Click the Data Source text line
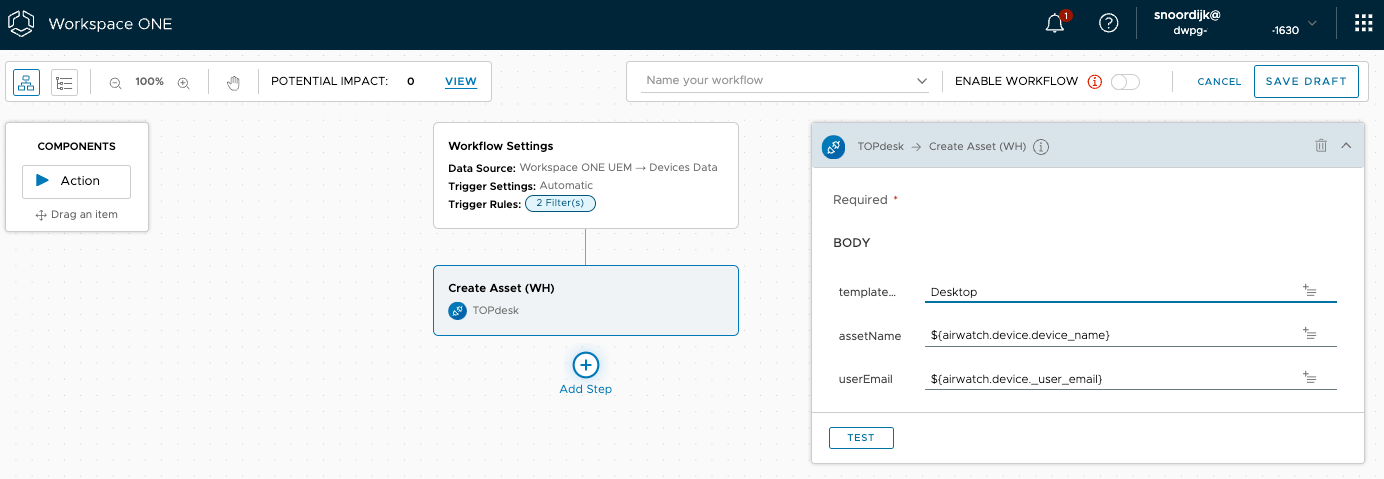1384x479 pixels. 583,167
